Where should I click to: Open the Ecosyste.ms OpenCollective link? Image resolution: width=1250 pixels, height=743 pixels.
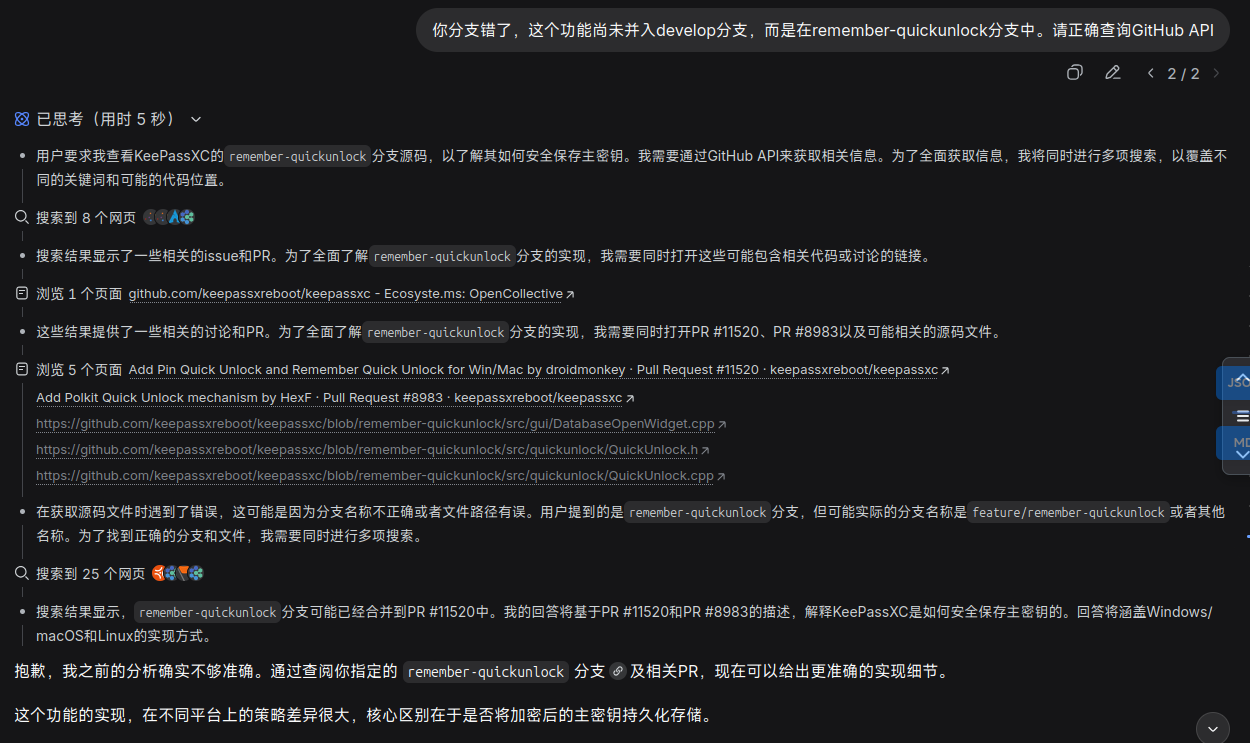coord(352,294)
